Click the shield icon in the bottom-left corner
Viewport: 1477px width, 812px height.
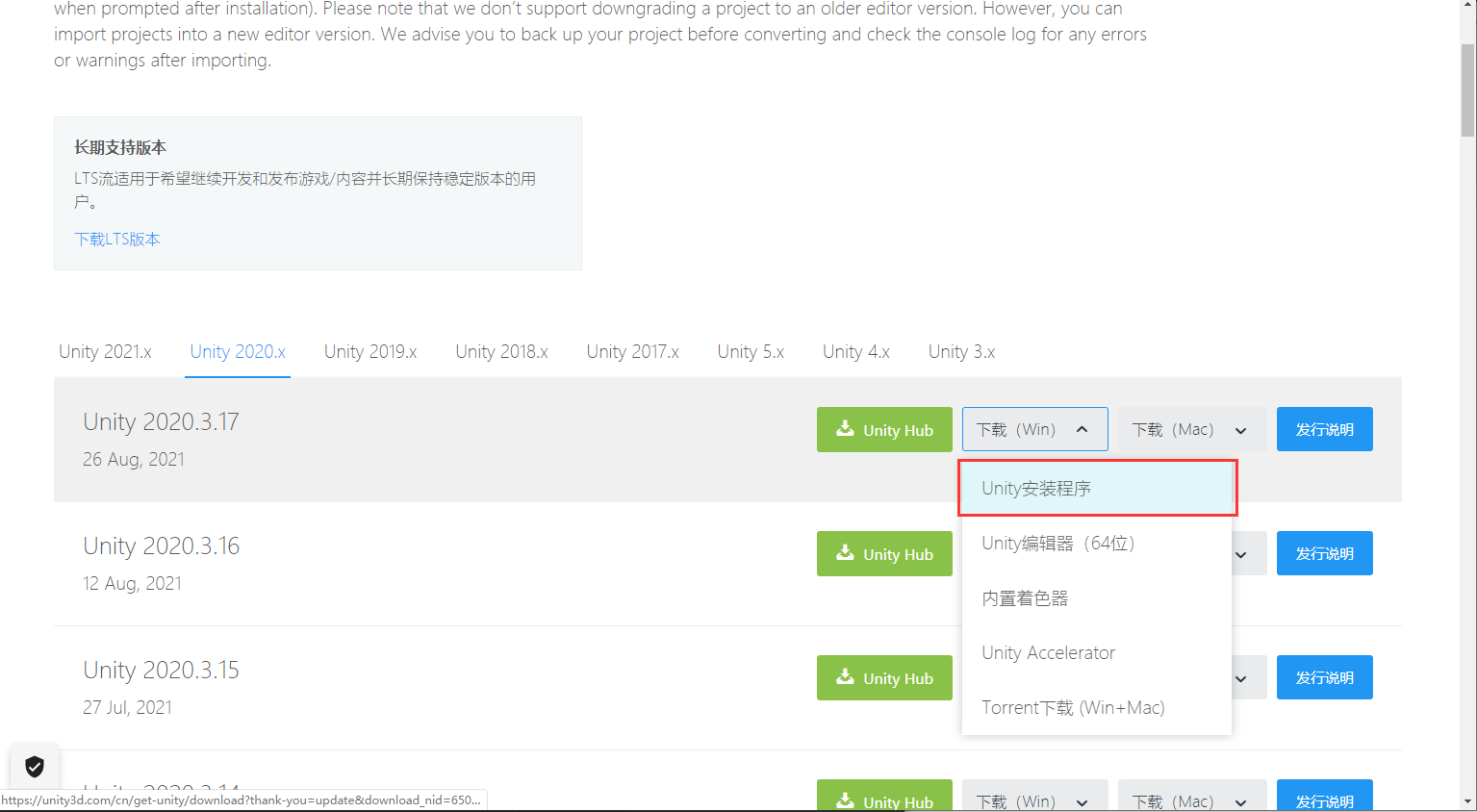(x=35, y=766)
